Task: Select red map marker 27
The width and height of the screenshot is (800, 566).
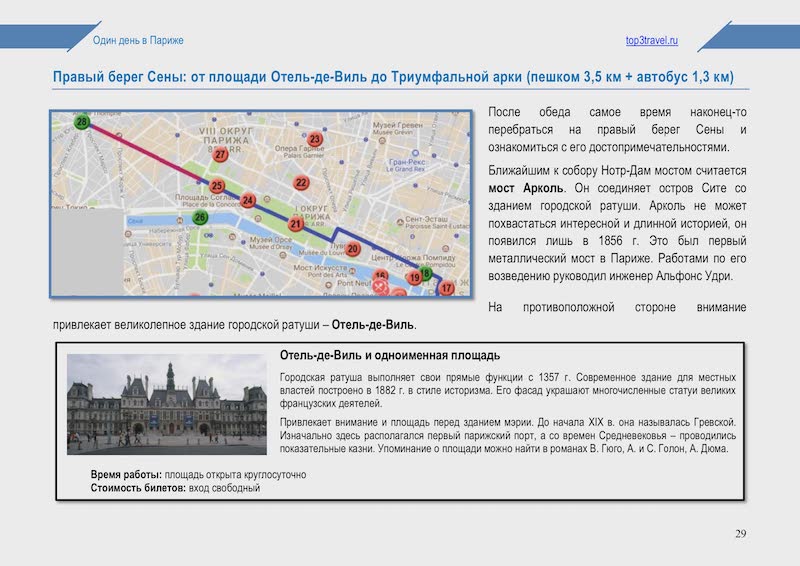Action: tap(221, 156)
